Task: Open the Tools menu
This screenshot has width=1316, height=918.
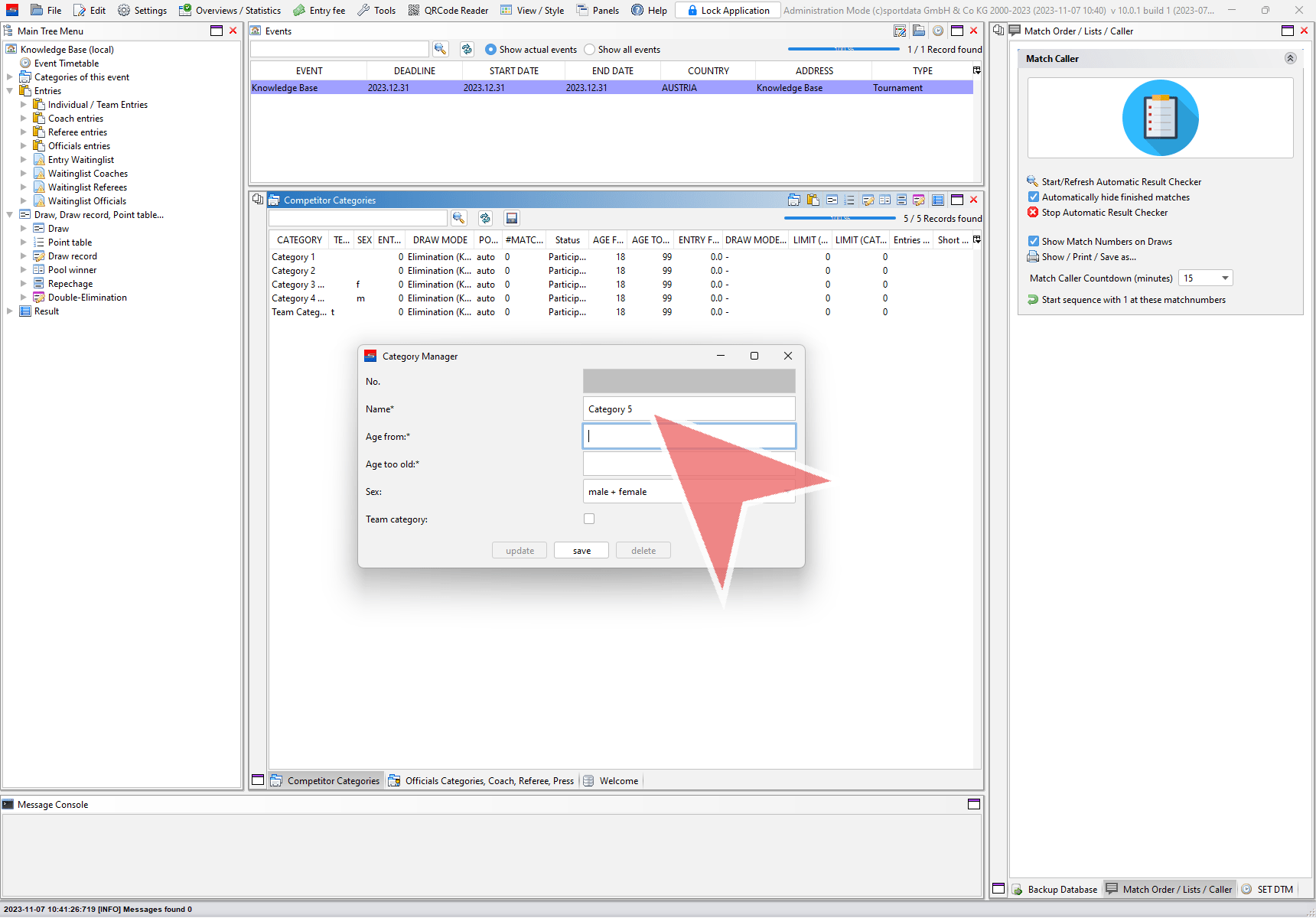Action: click(376, 11)
